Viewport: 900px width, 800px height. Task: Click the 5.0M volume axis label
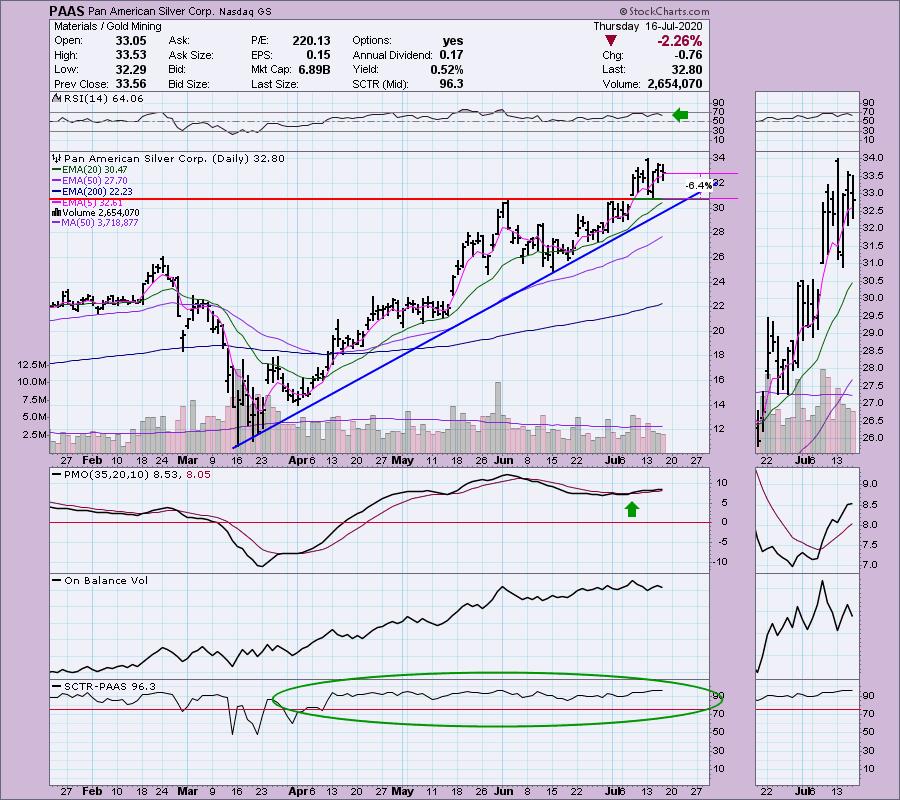click(35, 417)
